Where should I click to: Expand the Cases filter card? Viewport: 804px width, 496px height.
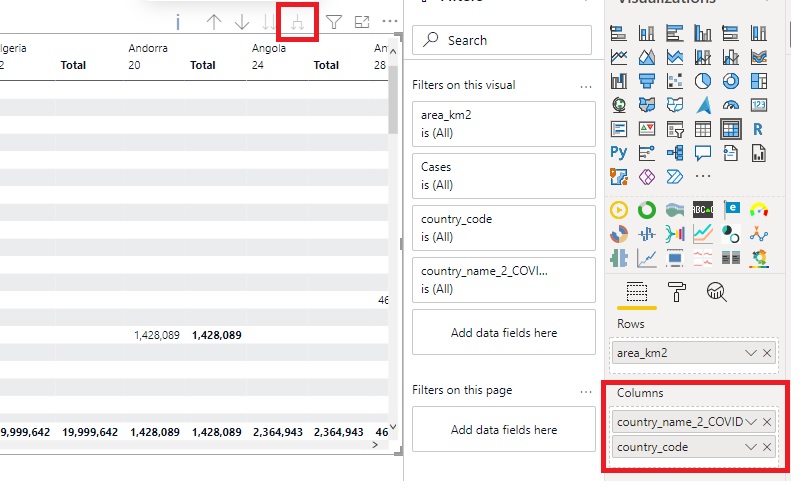tap(504, 176)
